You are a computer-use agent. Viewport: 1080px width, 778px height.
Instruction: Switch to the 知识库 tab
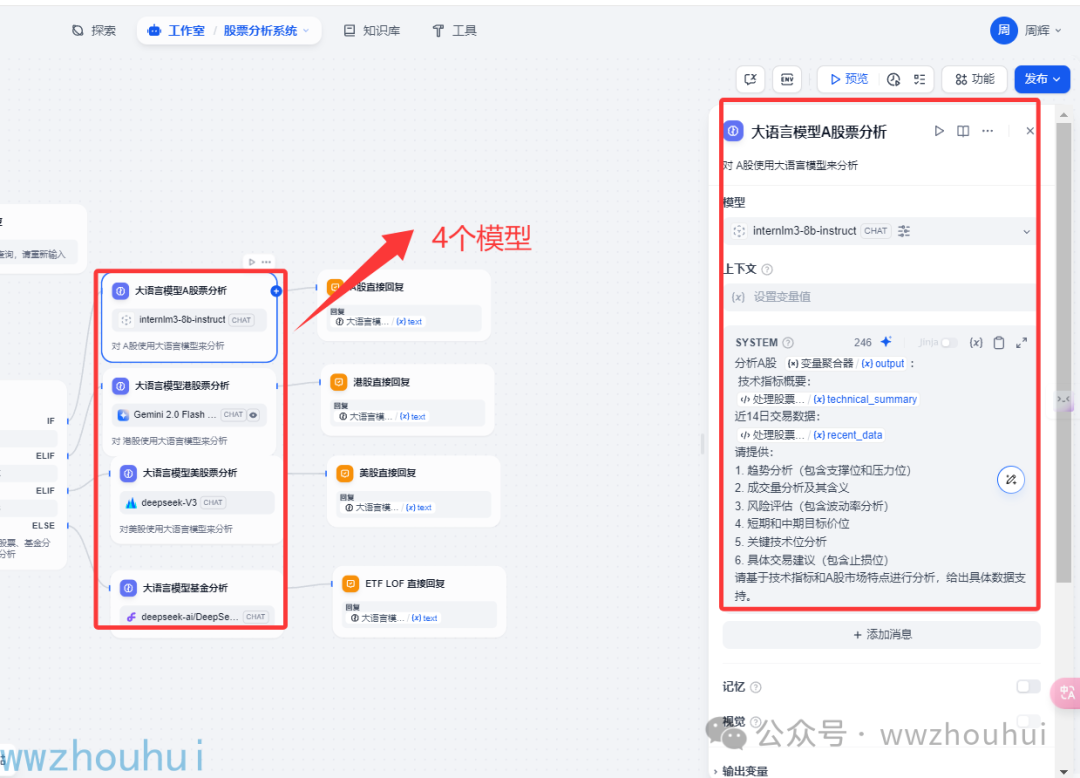[371, 31]
